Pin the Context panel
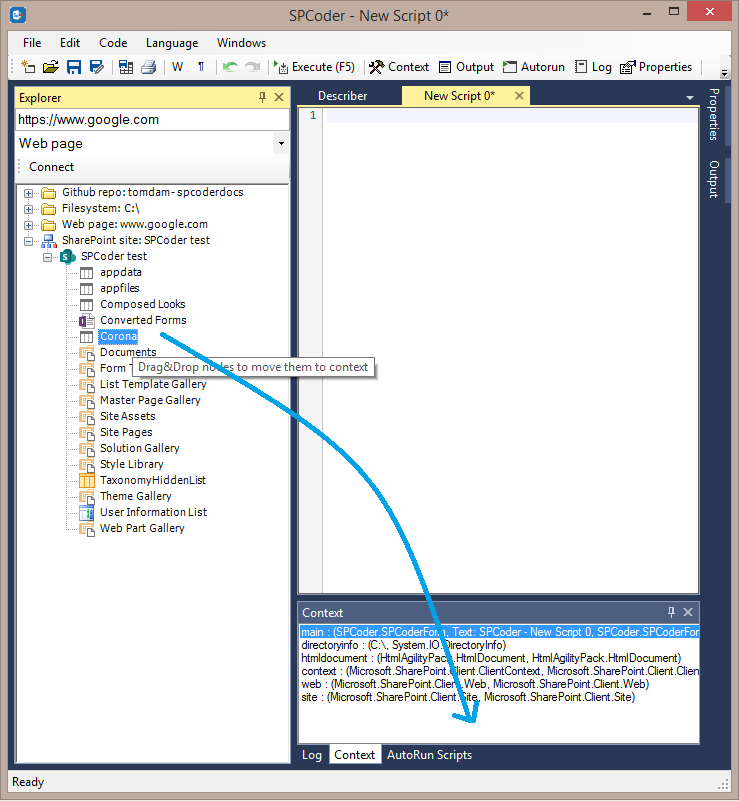Image resolution: width=739 pixels, height=801 pixels. 671,612
